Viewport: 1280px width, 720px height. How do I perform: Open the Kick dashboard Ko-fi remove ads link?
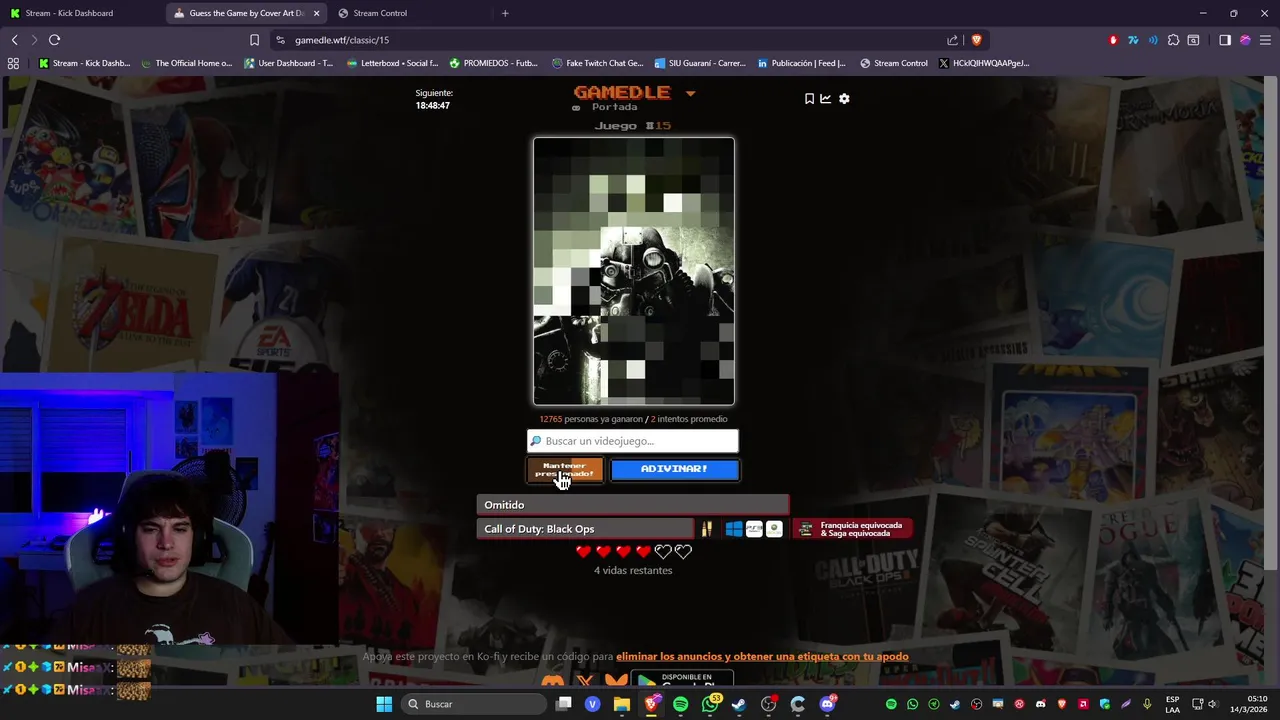point(762,657)
